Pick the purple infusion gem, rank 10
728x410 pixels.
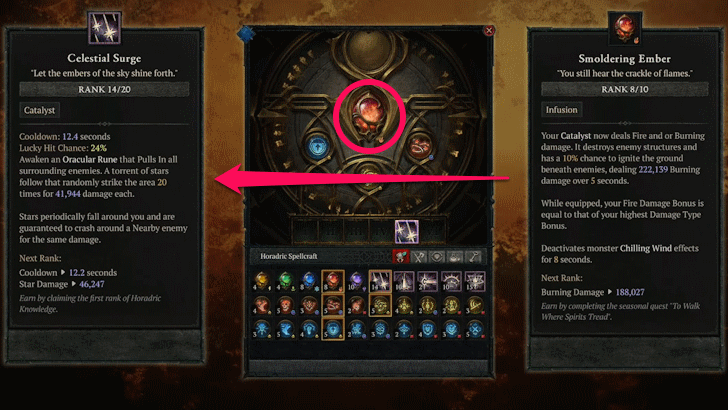(357, 281)
